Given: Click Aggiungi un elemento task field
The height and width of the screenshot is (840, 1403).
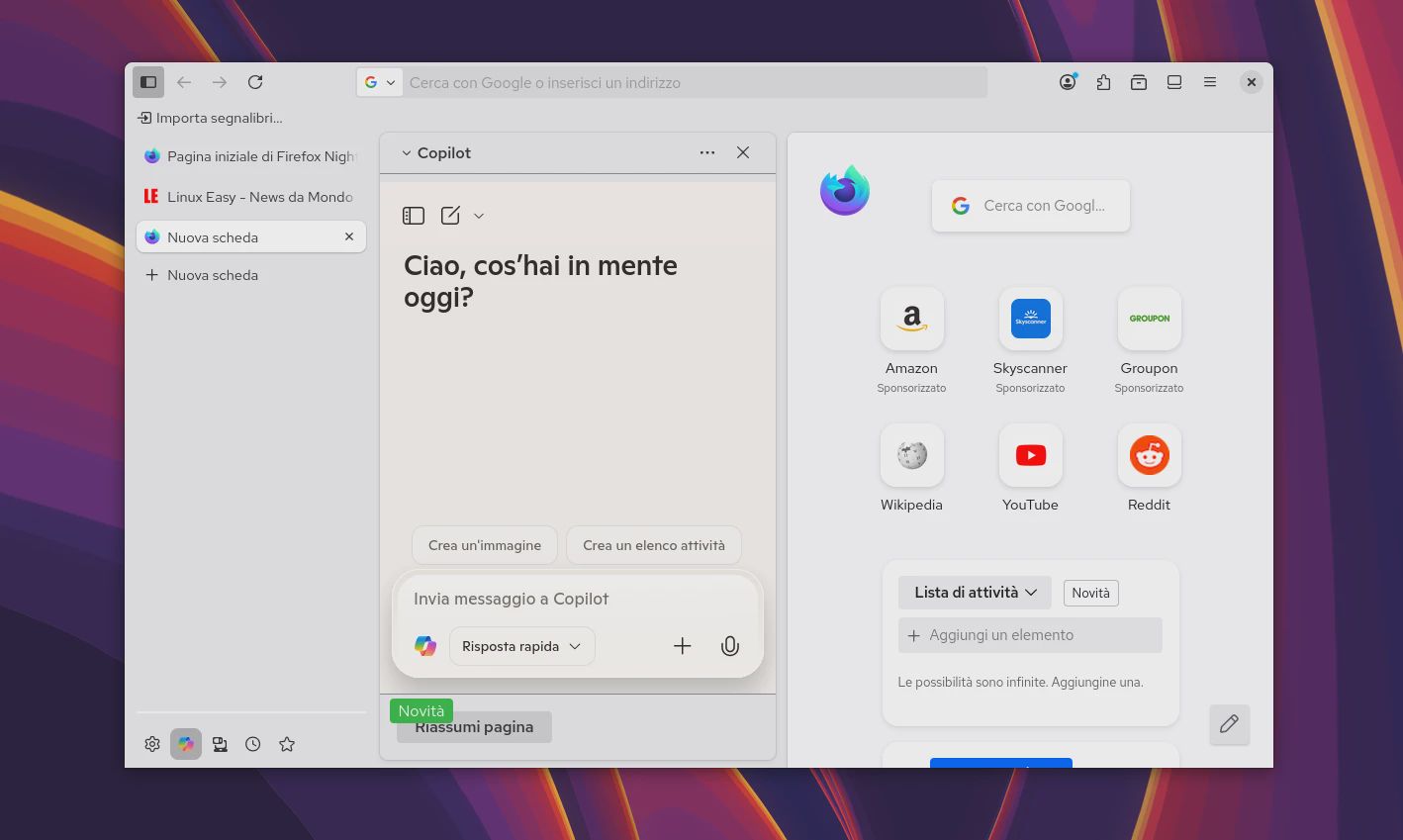Looking at the screenshot, I should pyautogui.click(x=1030, y=635).
